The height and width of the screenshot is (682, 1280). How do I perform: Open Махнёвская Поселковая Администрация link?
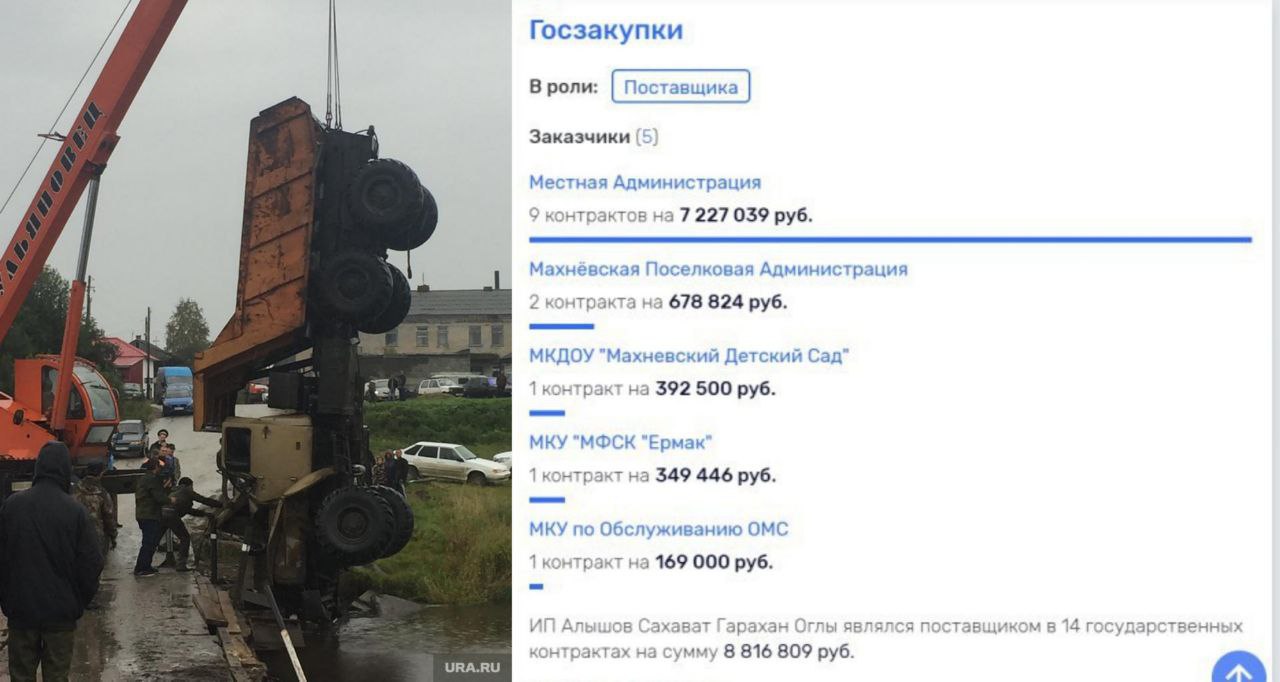718,269
